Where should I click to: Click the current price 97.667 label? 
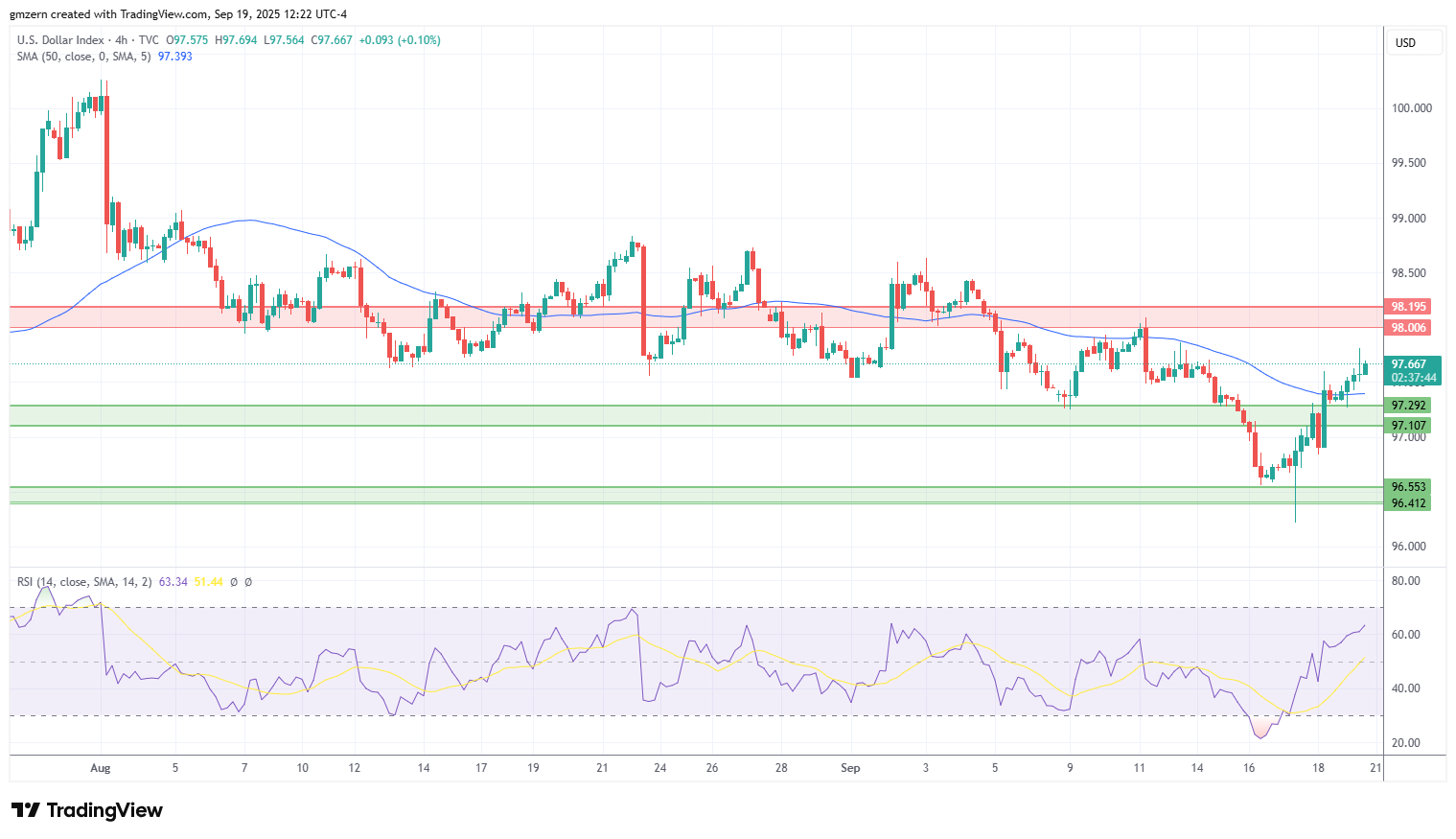pos(1409,364)
